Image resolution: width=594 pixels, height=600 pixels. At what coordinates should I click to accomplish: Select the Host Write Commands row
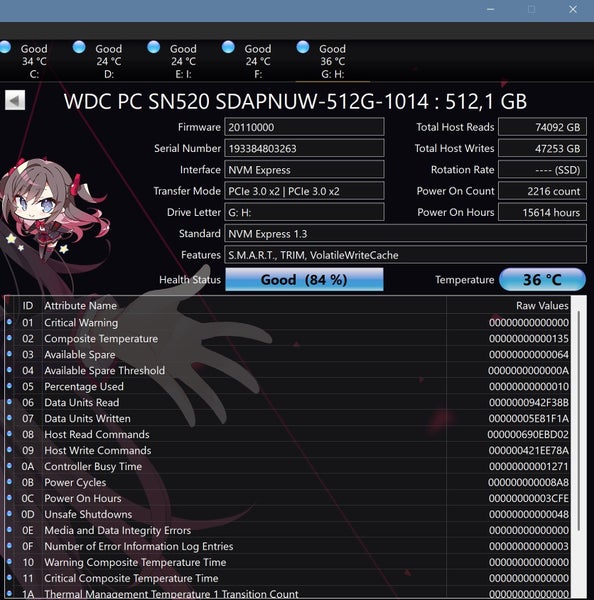(x=288, y=450)
